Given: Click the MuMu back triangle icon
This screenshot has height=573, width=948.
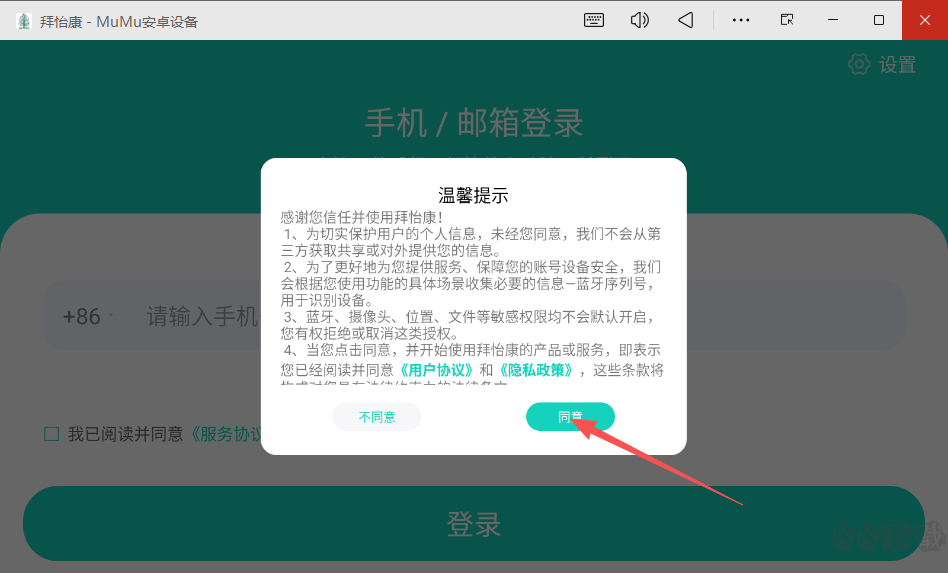Looking at the screenshot, I should click(686, 20).
